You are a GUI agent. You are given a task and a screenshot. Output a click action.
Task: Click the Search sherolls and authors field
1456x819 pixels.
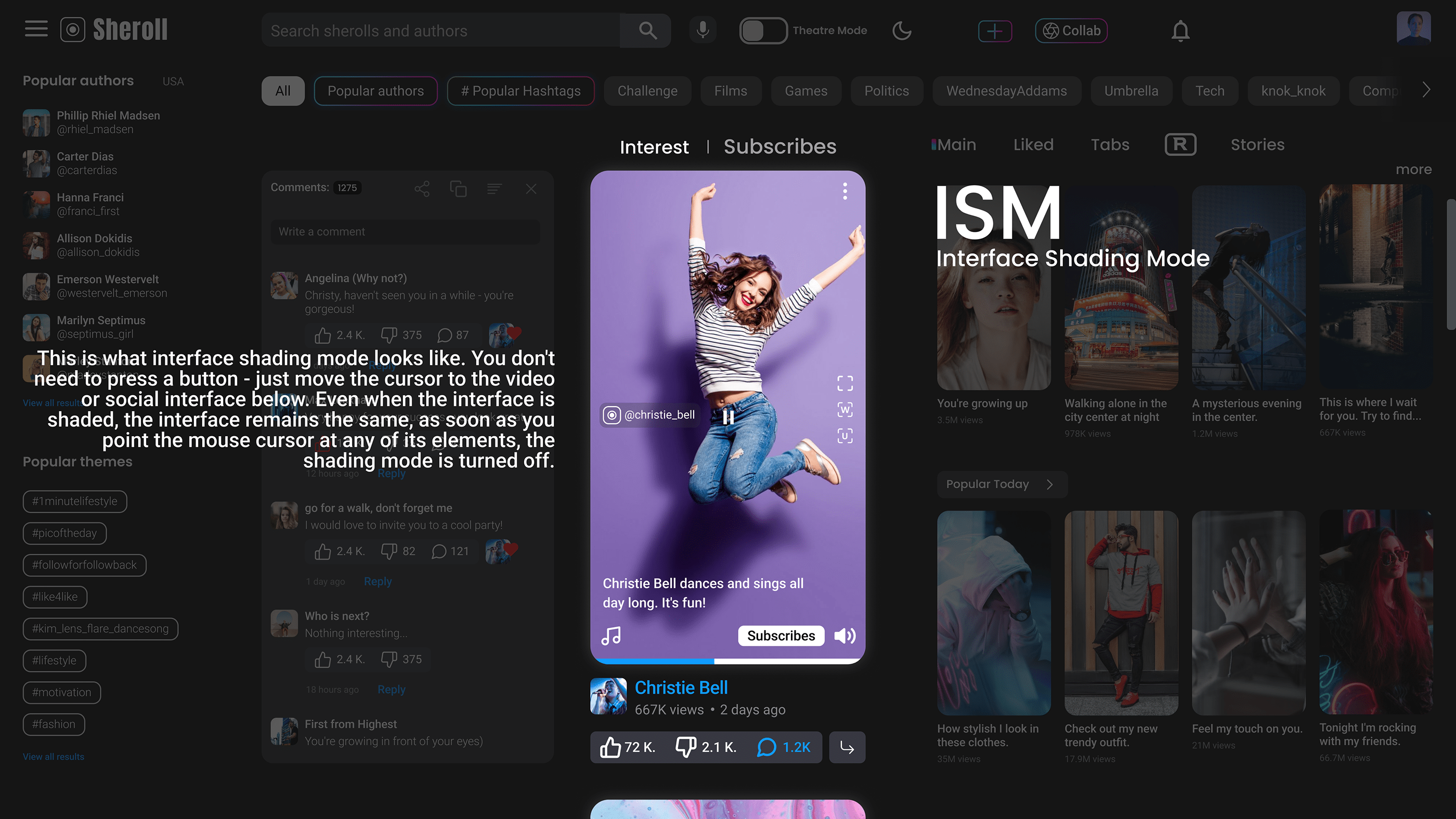click(441, 31)
